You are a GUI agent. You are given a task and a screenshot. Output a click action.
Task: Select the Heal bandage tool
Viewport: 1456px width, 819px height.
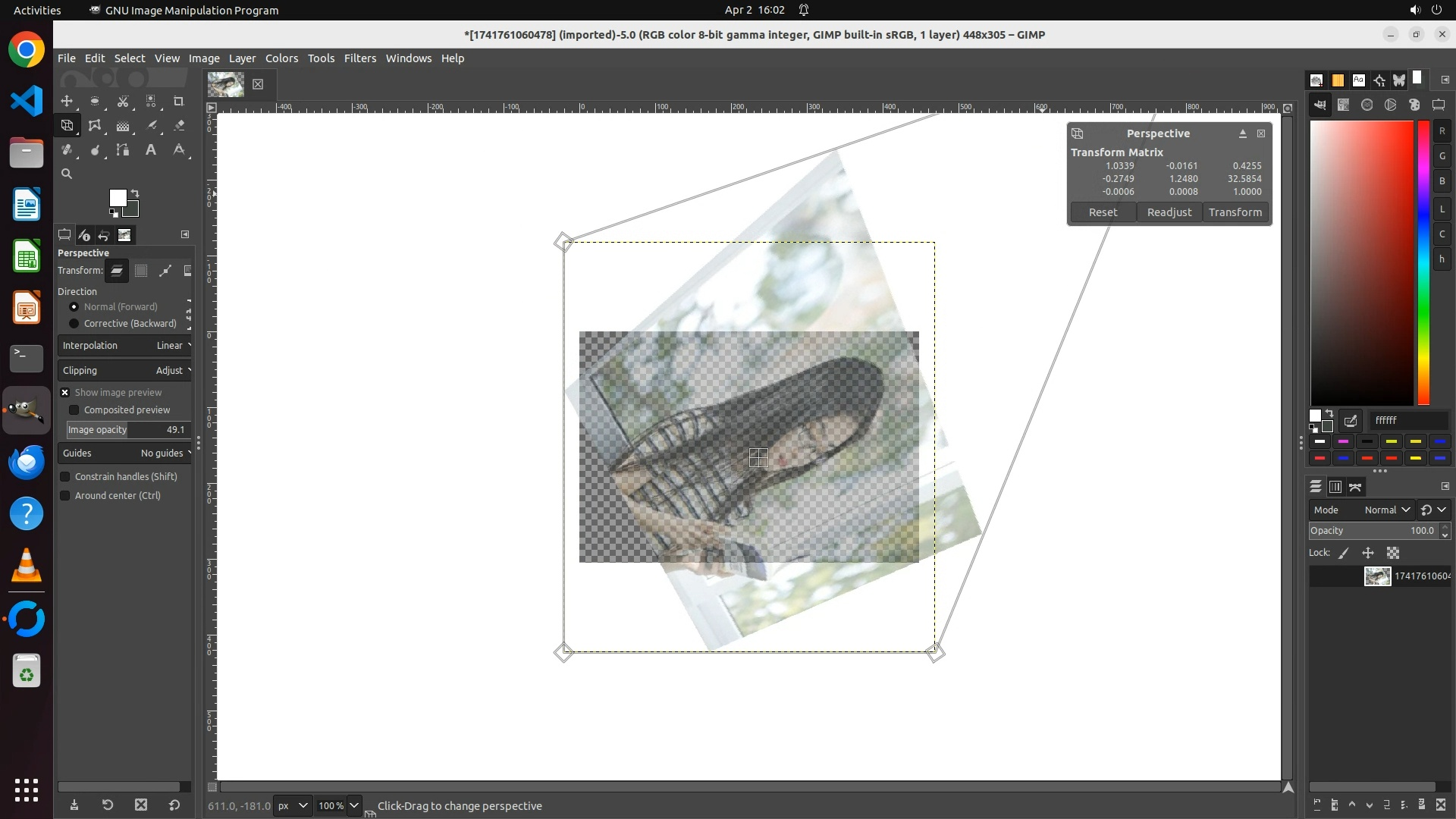pos(67,150)
